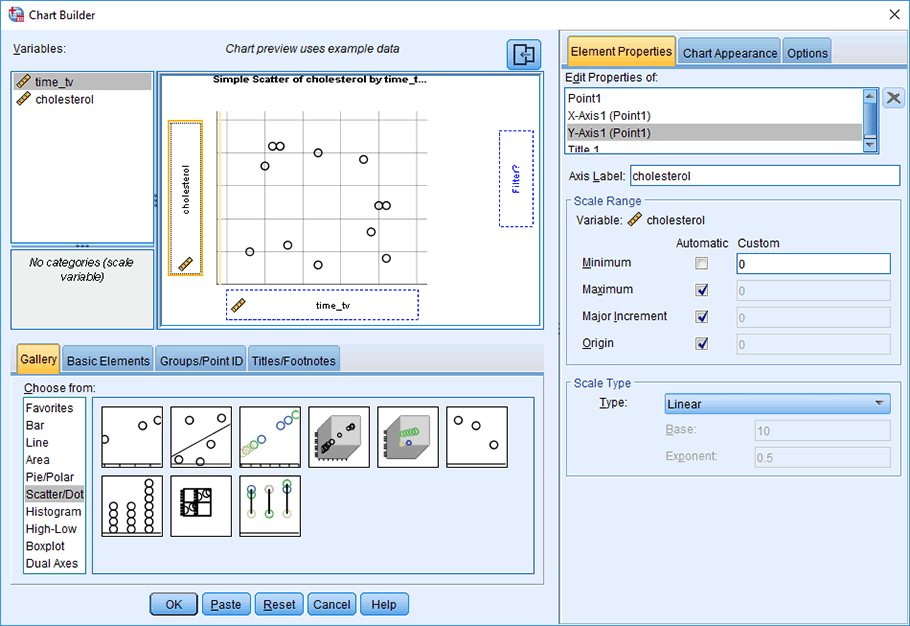This screenshot has height=626, width=910.
Task: Select the Simple 3-D Scatter icon
Action: [339, 437]
